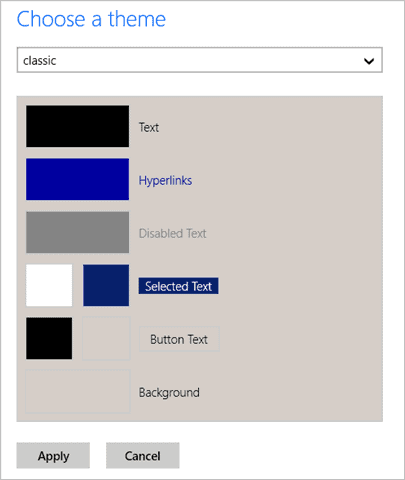Select the black Button Text foreground swatch
Viewport: 405px width, 480px height.
[49, 338]
